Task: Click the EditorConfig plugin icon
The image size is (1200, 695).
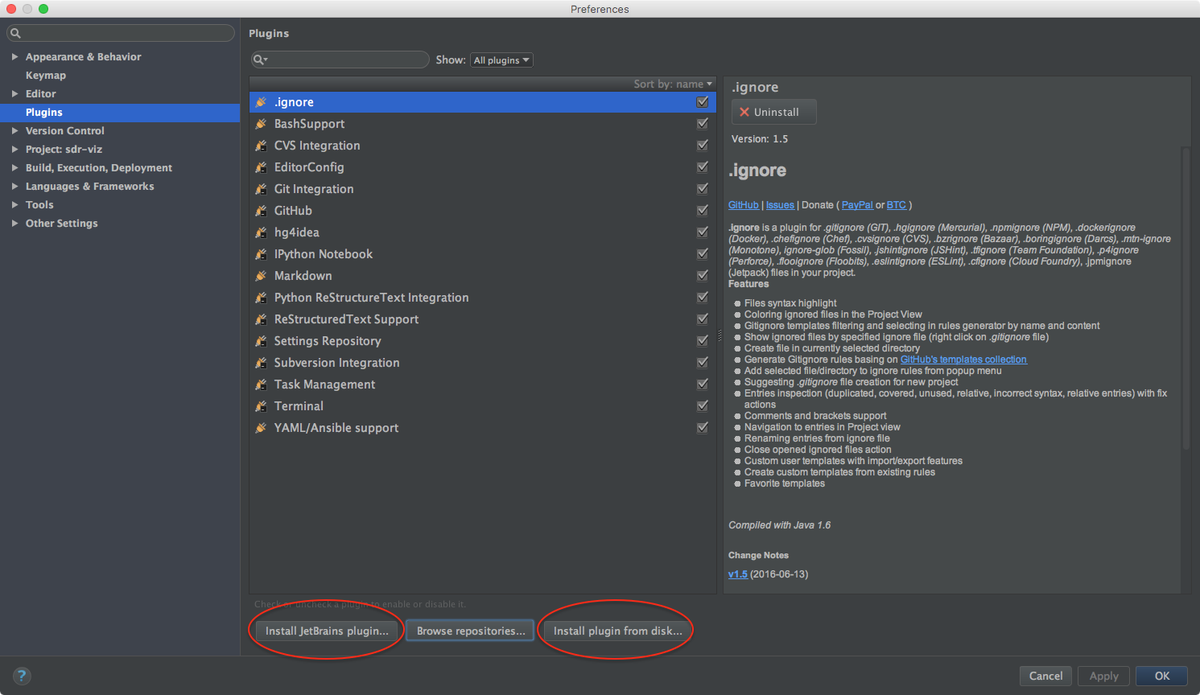Action: tap(261, 167)
